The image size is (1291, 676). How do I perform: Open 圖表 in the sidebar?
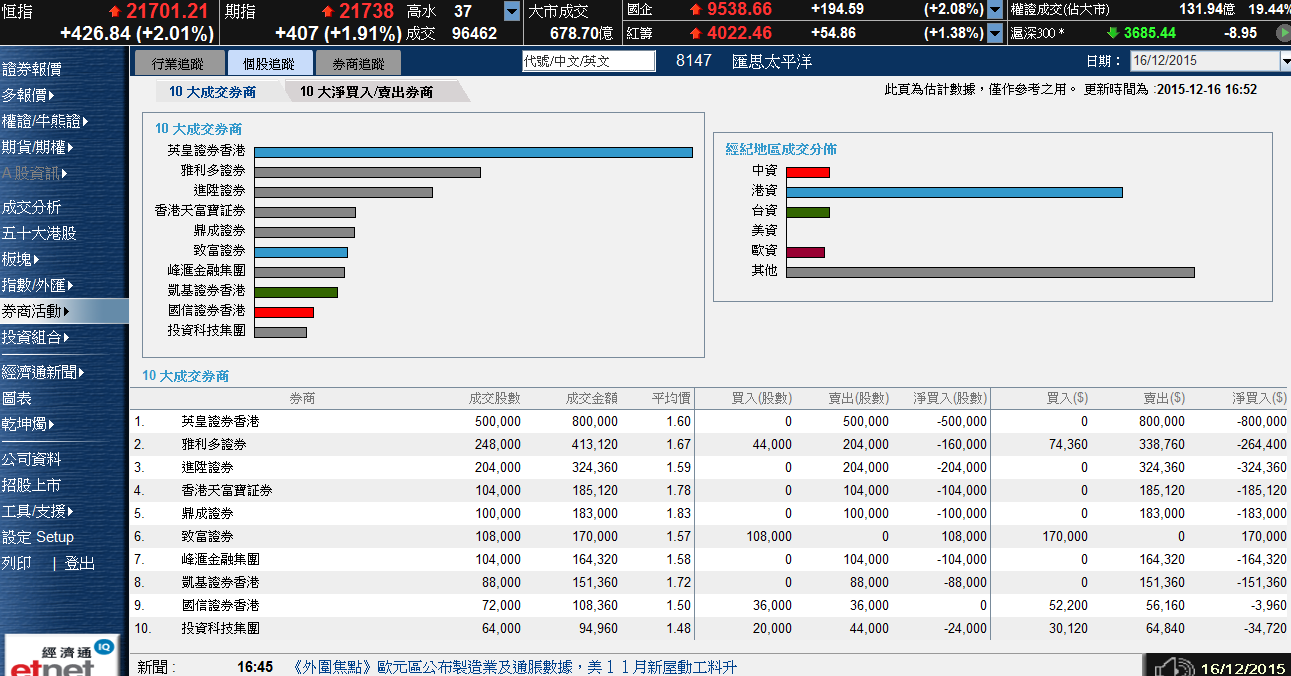[x=17, y=398]
